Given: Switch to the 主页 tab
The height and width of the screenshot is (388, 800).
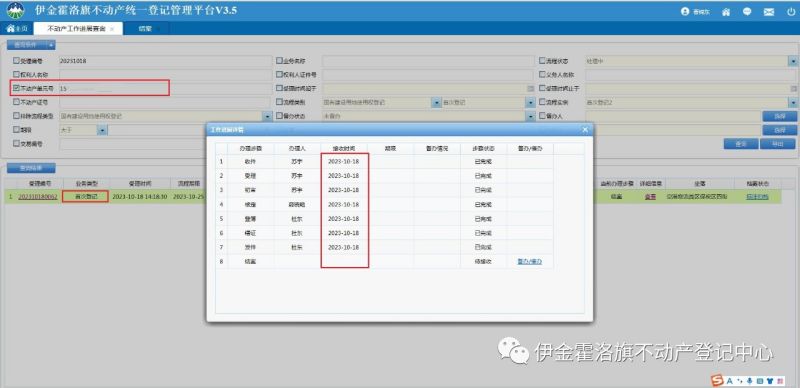Looking at the screenshot, I should [17, 29].
